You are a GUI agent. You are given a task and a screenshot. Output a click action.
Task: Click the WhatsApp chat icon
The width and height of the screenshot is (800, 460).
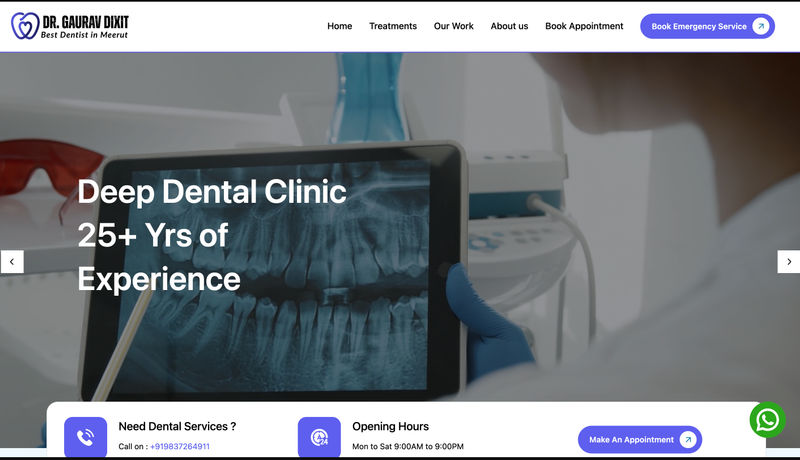[767, 420]
